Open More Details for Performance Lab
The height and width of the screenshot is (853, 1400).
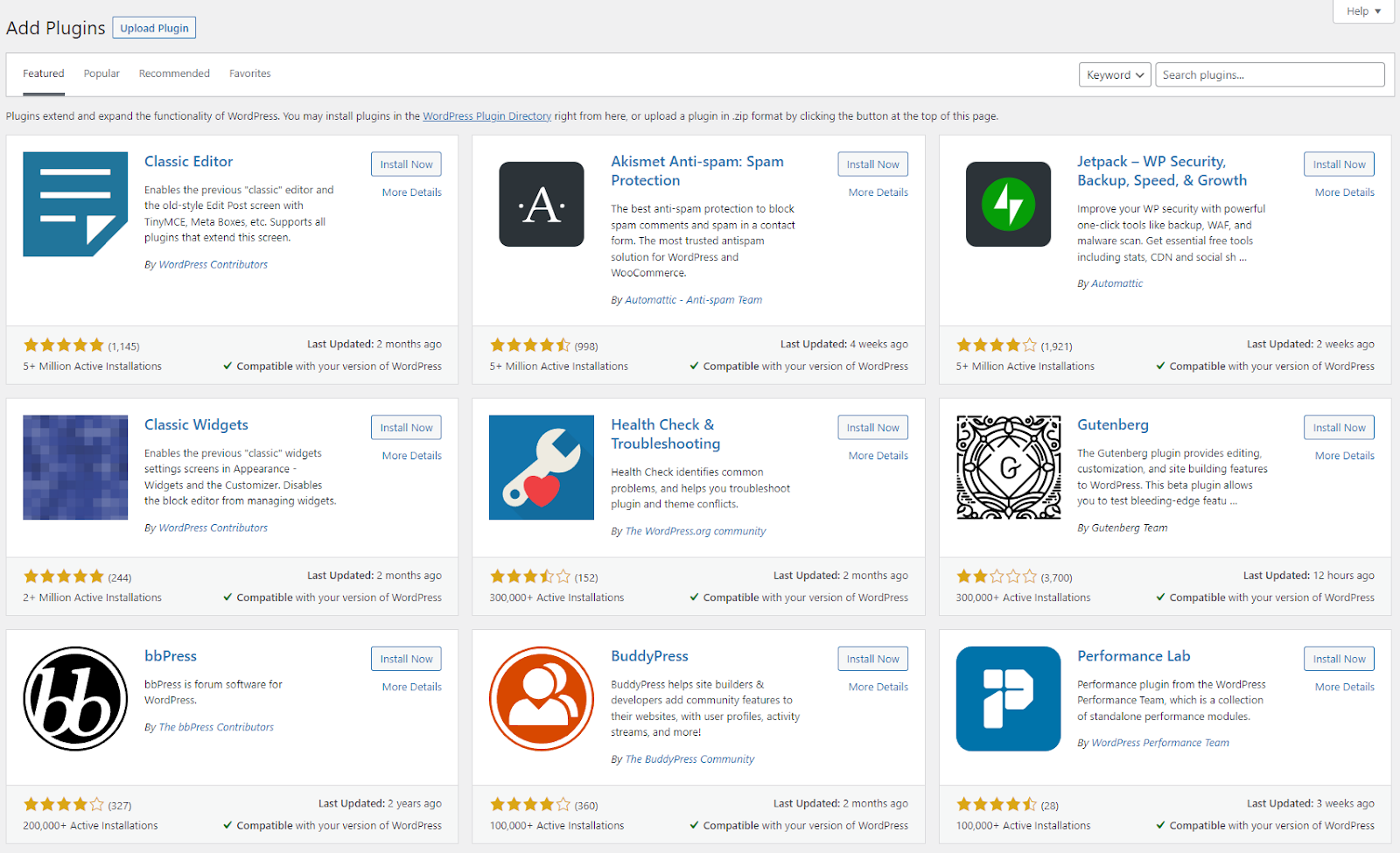click(1345, 687)
